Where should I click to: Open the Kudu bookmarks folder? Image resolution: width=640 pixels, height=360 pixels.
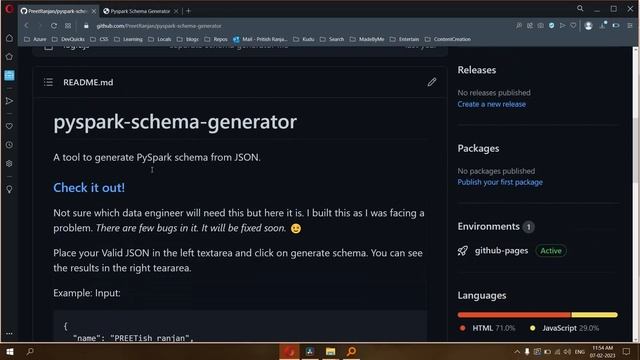tap(304, 39)
